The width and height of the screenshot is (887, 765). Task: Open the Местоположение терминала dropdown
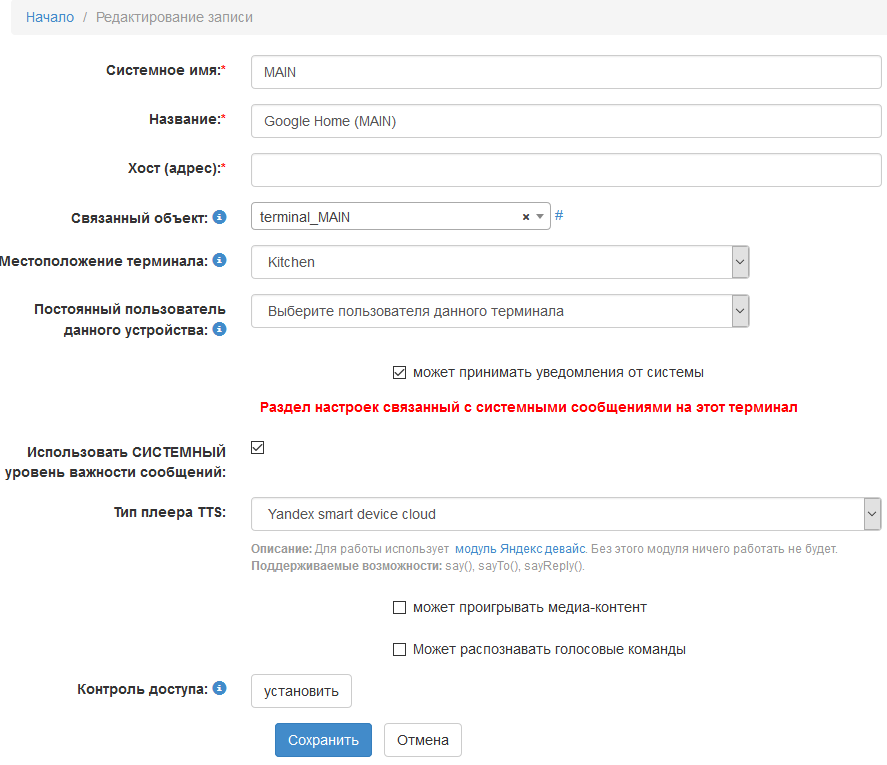[x=740, y=261]
